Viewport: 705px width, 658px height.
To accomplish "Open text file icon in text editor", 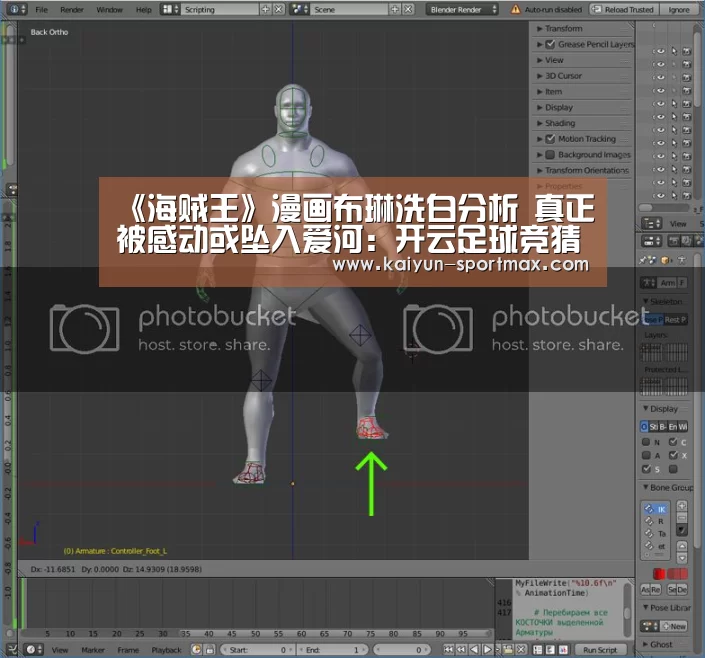I will click(508, 649).
